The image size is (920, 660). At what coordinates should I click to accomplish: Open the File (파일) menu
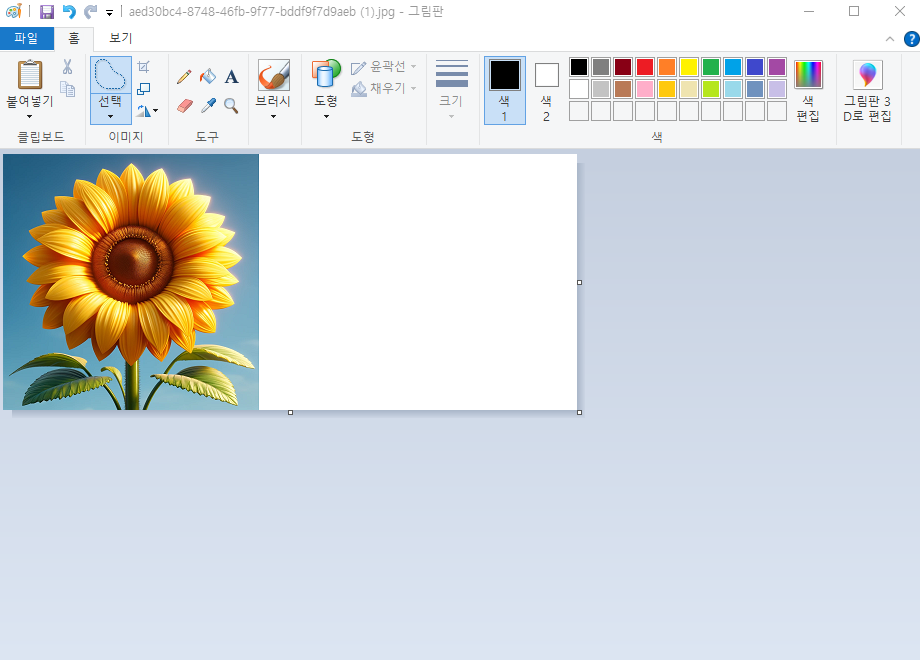(26, 38)
